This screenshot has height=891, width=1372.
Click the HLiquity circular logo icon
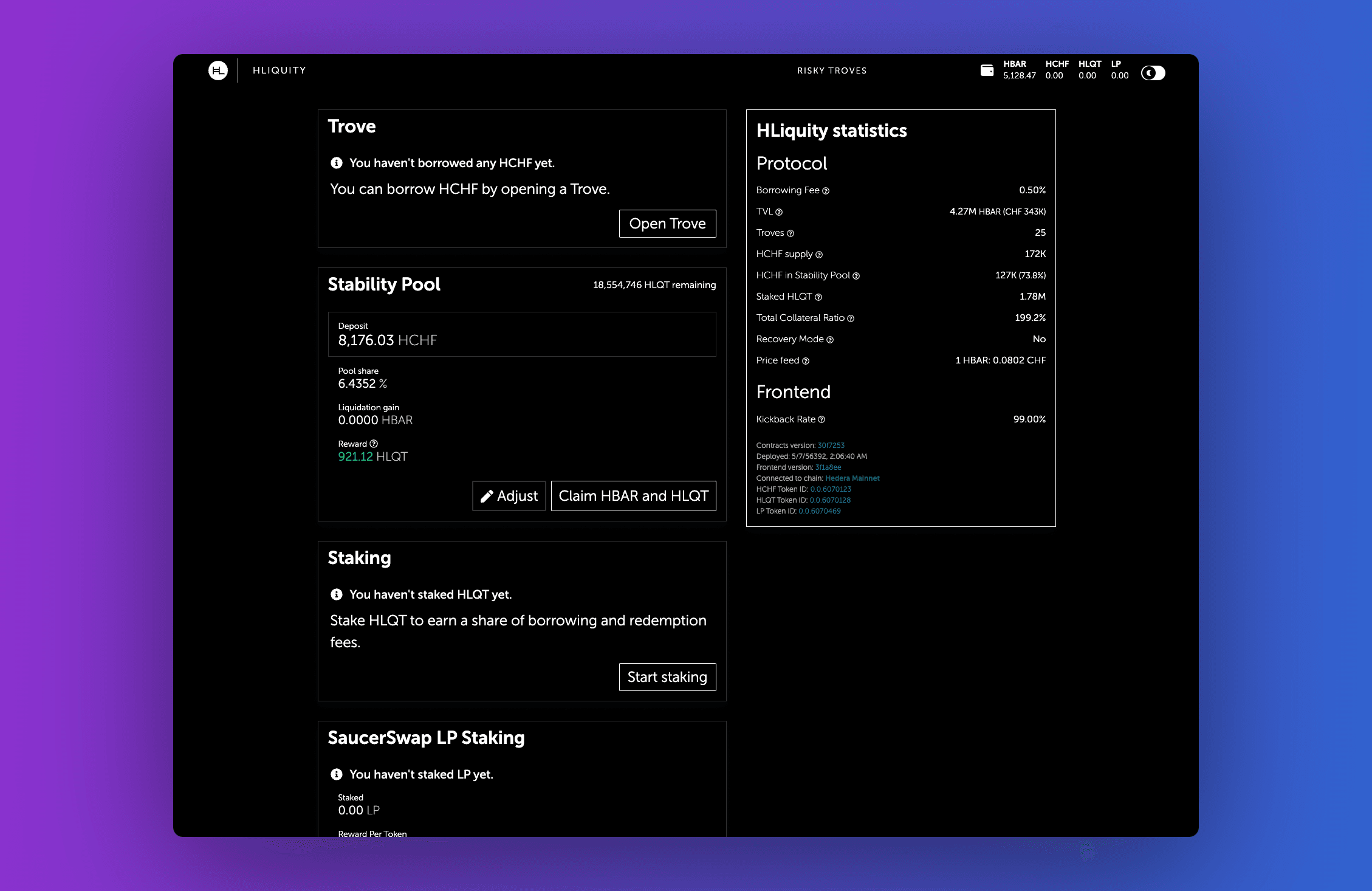pyautogui.click(x=218, y=71)
